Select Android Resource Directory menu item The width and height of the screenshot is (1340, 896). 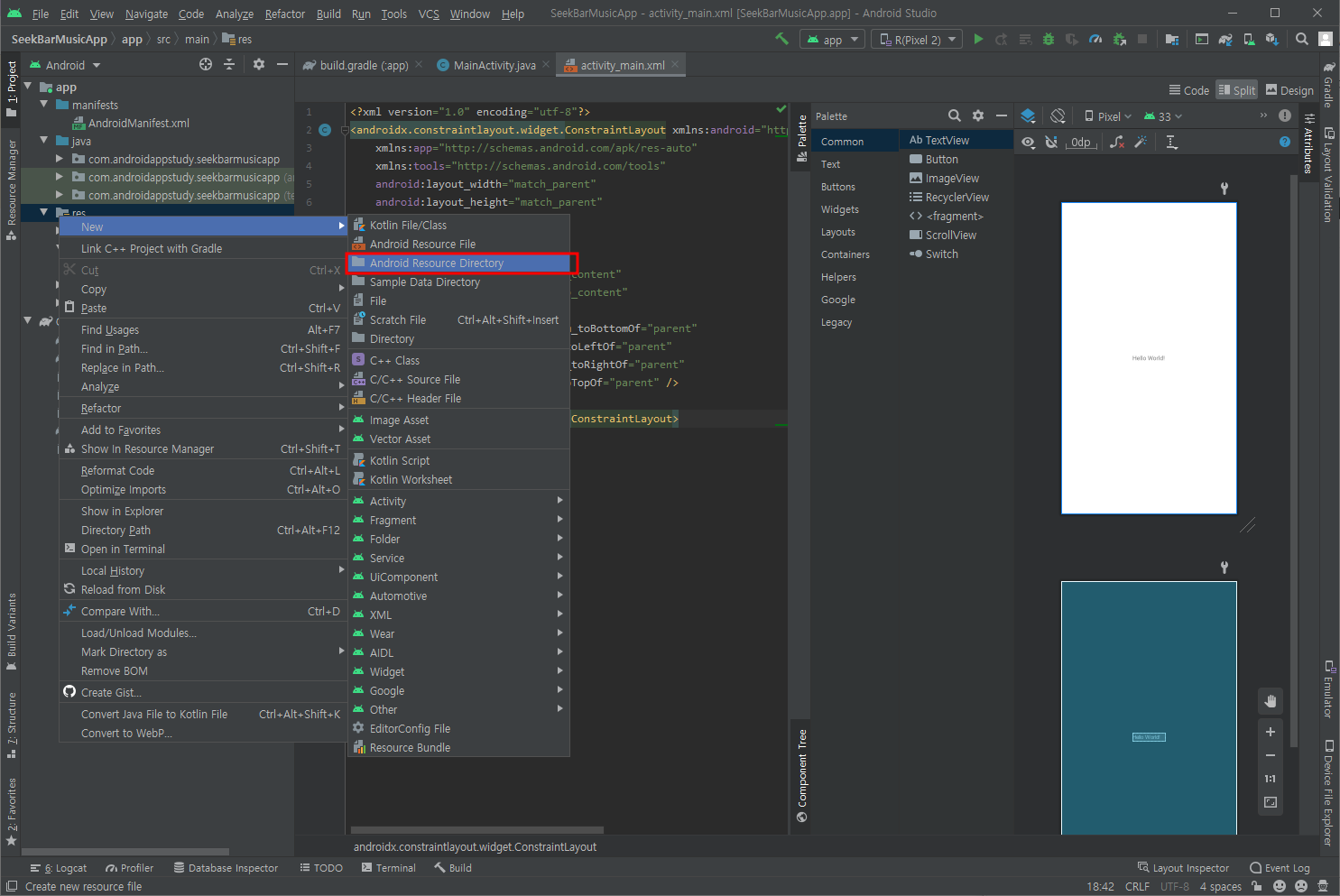(458, 263)
